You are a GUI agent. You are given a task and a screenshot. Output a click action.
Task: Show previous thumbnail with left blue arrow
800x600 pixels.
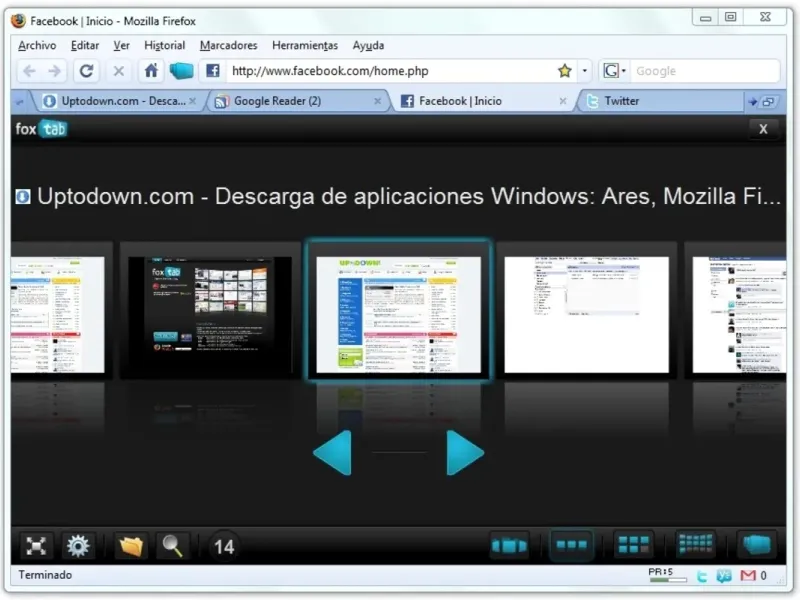333,453
